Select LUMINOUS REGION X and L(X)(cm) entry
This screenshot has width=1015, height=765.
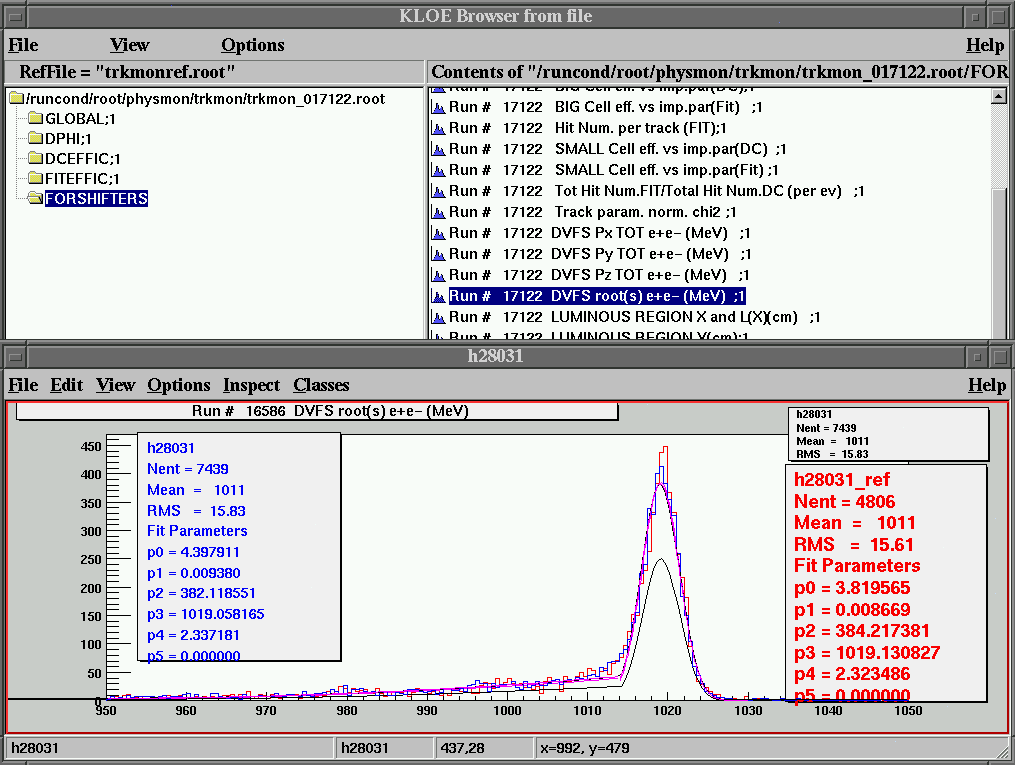click(635, 317)
